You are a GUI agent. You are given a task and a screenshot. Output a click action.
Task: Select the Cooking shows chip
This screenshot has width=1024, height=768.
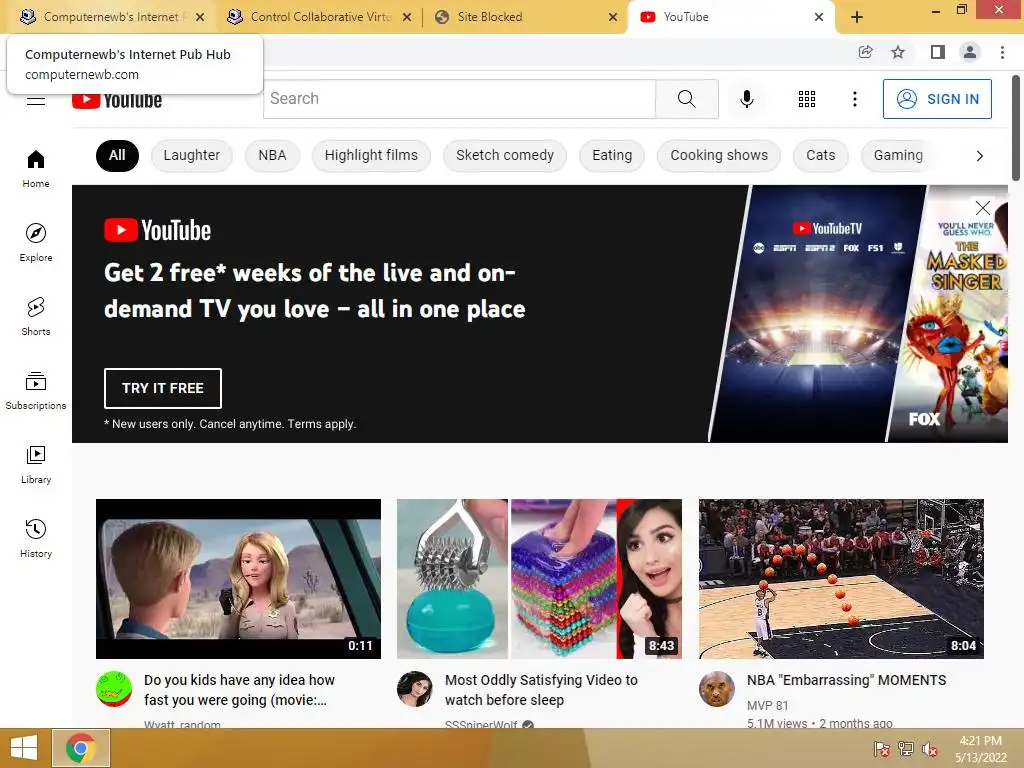[x=719, y=155]
